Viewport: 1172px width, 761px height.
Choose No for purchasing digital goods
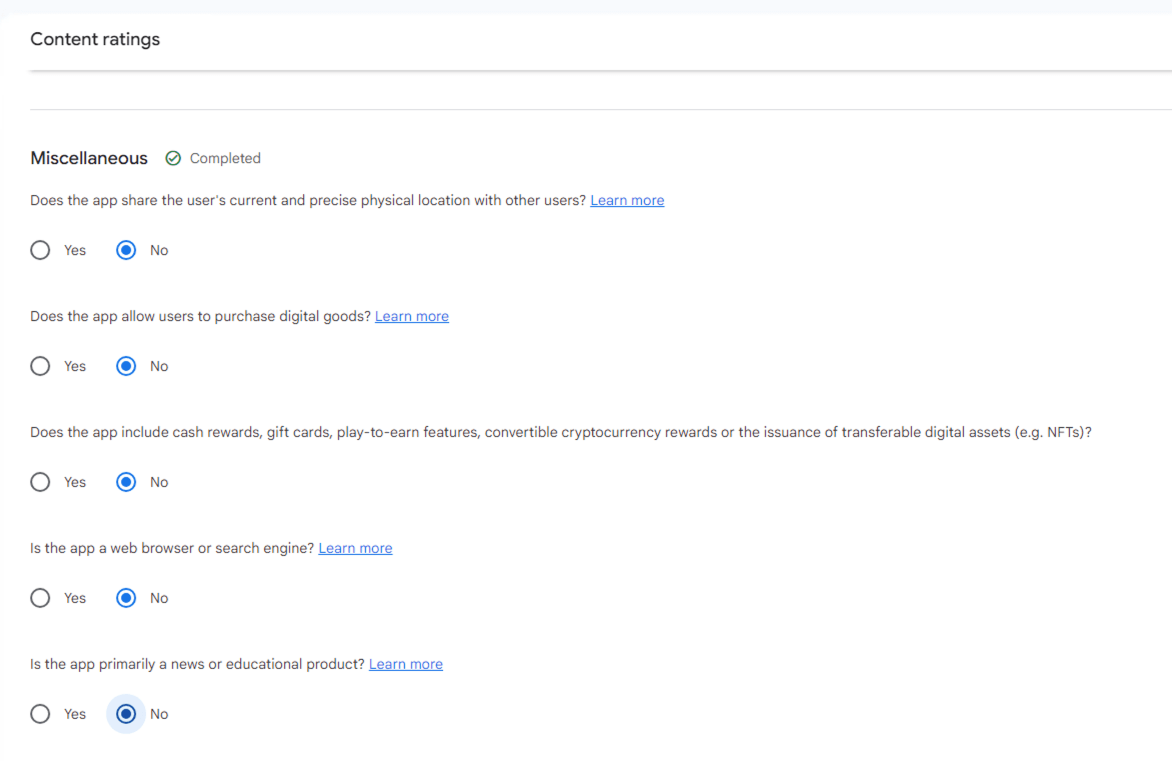[126, 366]
